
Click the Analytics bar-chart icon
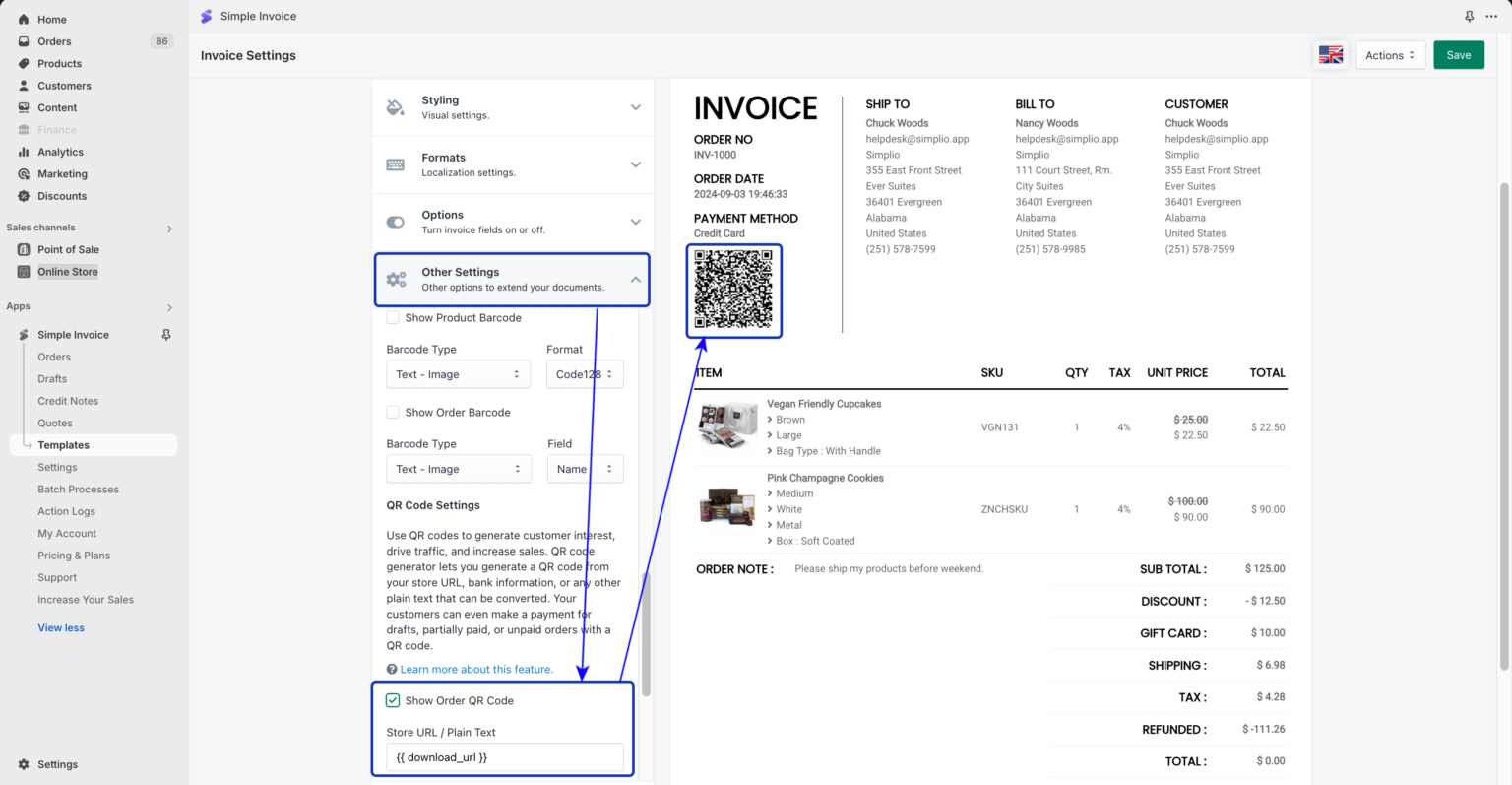coord(24,152)
